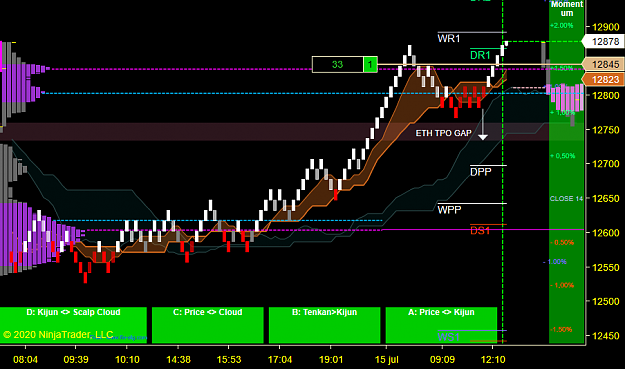Click the +0.50% momentum level label

(562, 156)
